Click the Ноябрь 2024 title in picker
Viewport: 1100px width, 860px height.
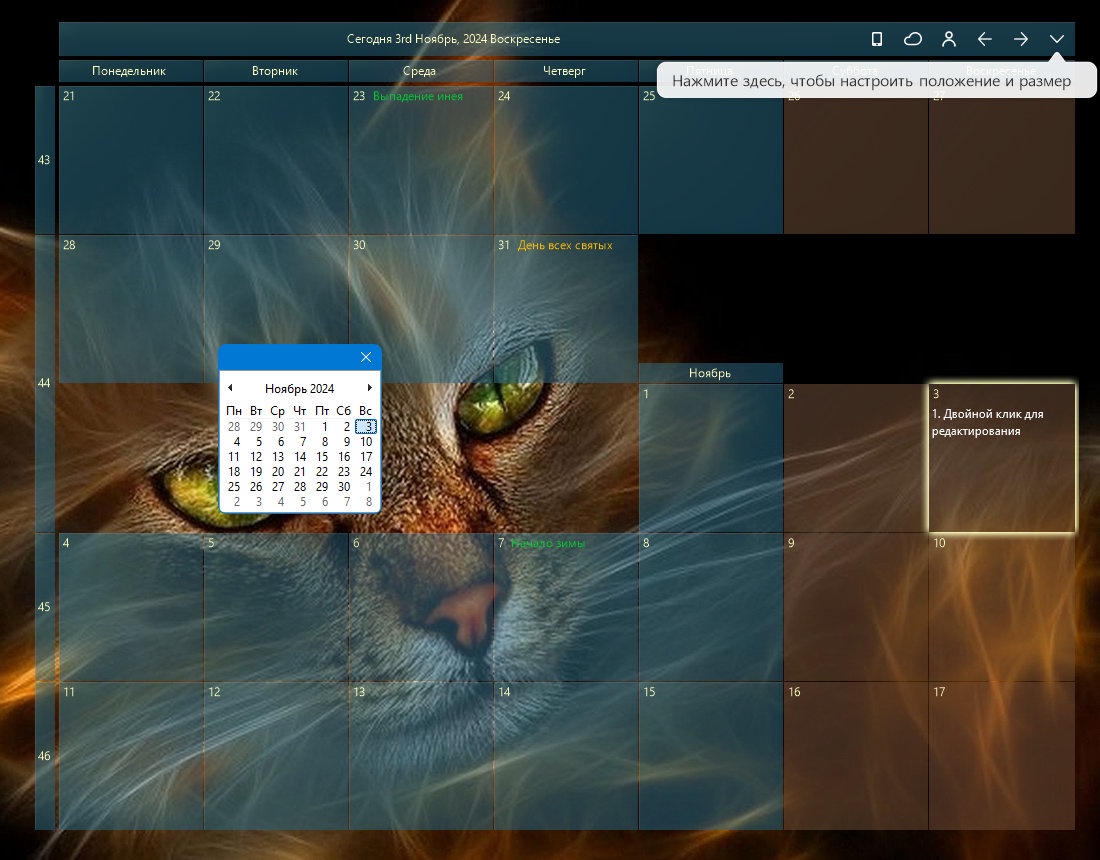pyautogui.click(x=300, y=389)
